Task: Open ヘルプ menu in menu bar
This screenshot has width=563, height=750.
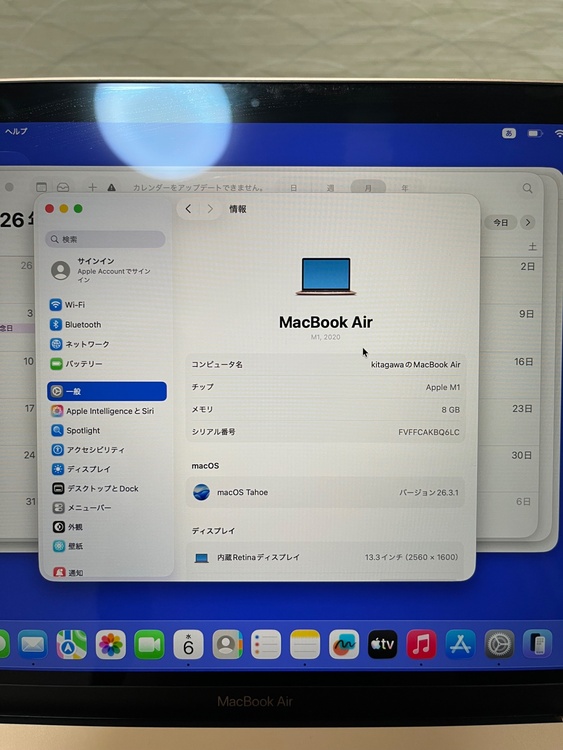Action: 16,132
